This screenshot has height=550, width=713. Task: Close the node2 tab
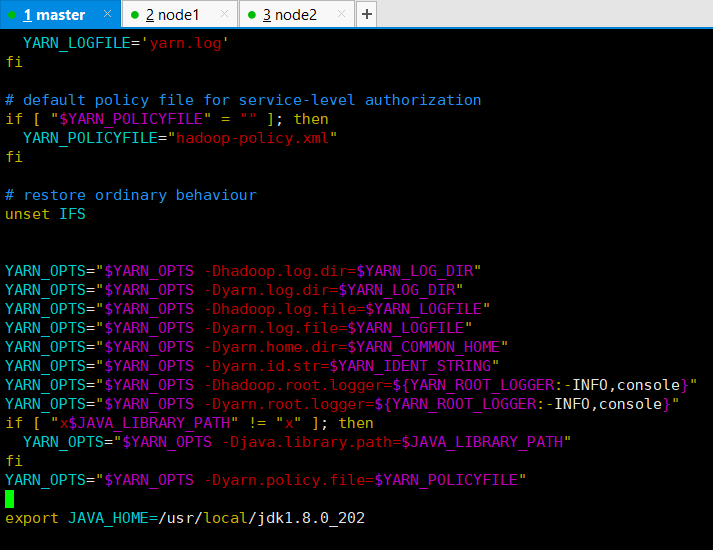[x=341, y=14]
